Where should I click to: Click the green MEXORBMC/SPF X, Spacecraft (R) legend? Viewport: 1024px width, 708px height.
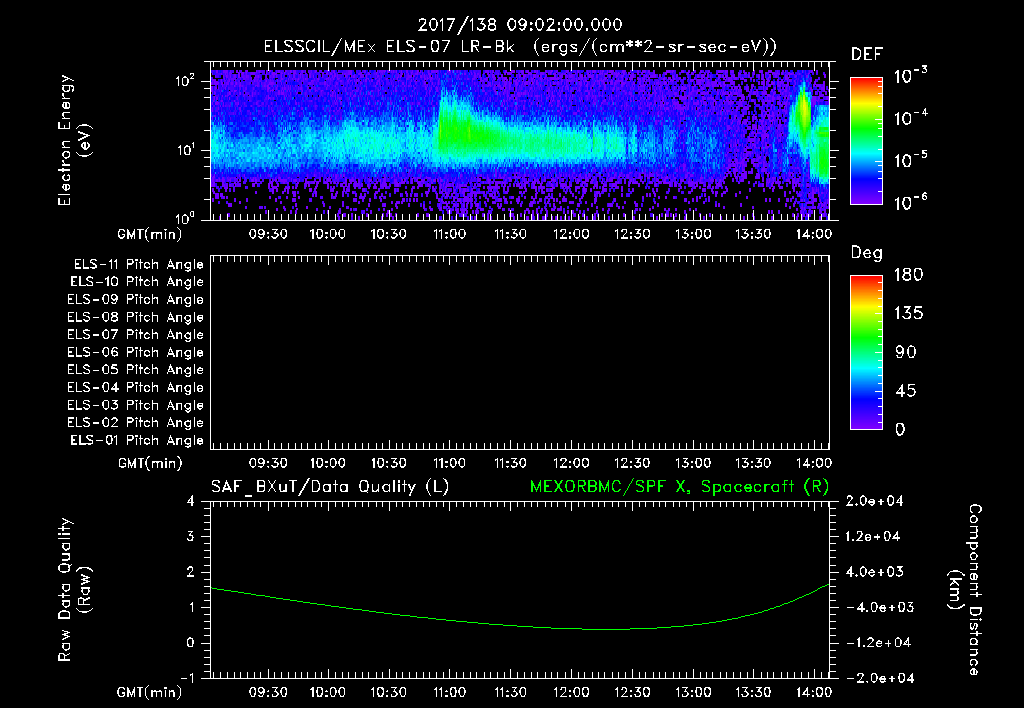pos(679,487)
